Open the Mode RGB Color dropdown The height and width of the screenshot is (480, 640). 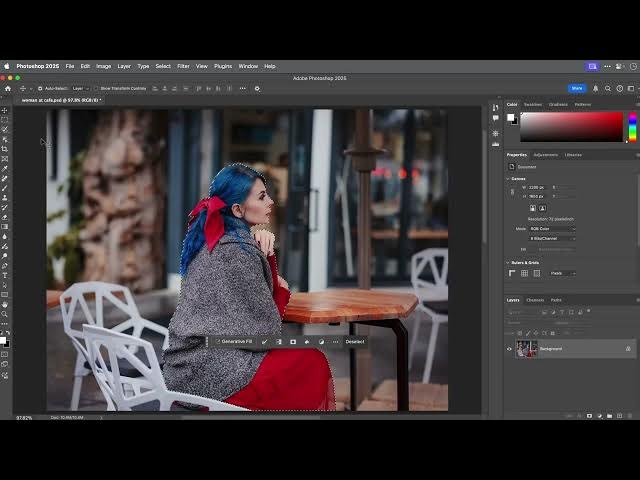(x=553, y=229)
